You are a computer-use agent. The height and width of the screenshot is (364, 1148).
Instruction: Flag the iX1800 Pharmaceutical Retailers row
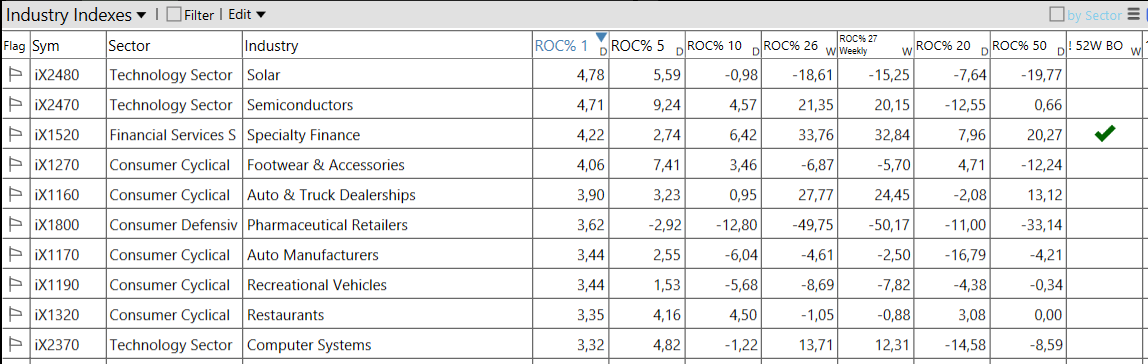pos(14,225)
